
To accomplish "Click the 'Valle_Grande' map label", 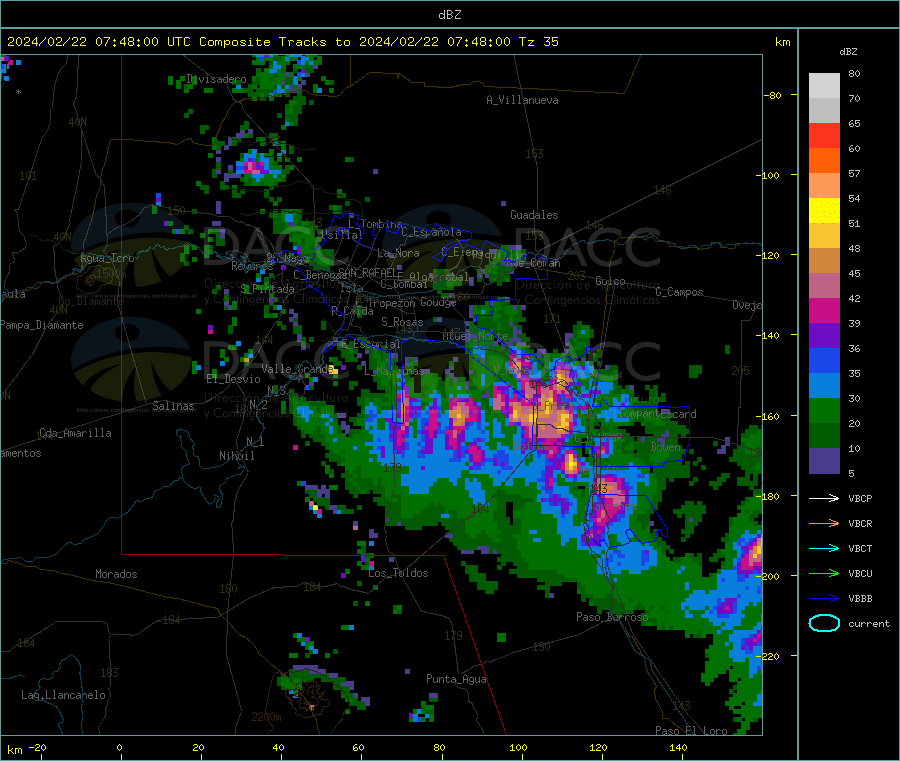I will [x=297, y=369].
